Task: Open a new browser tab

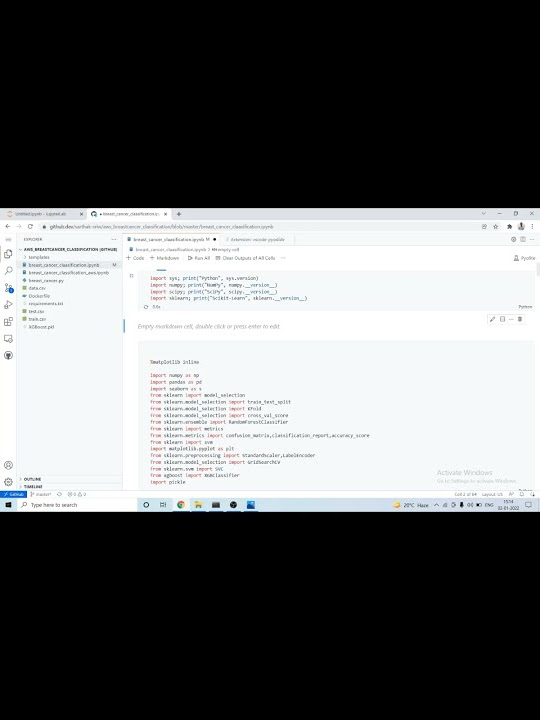Action: coord(179,214)
